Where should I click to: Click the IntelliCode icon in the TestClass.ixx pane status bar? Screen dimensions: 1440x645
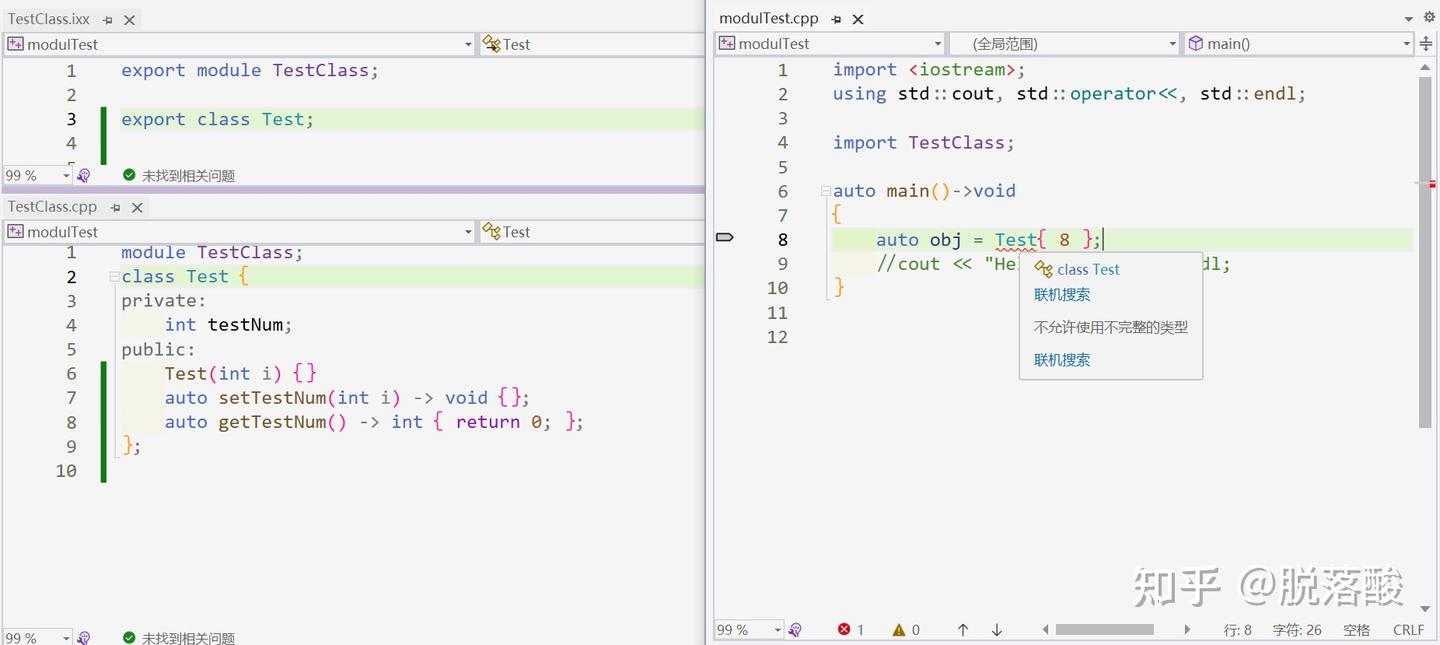(84, 175)
